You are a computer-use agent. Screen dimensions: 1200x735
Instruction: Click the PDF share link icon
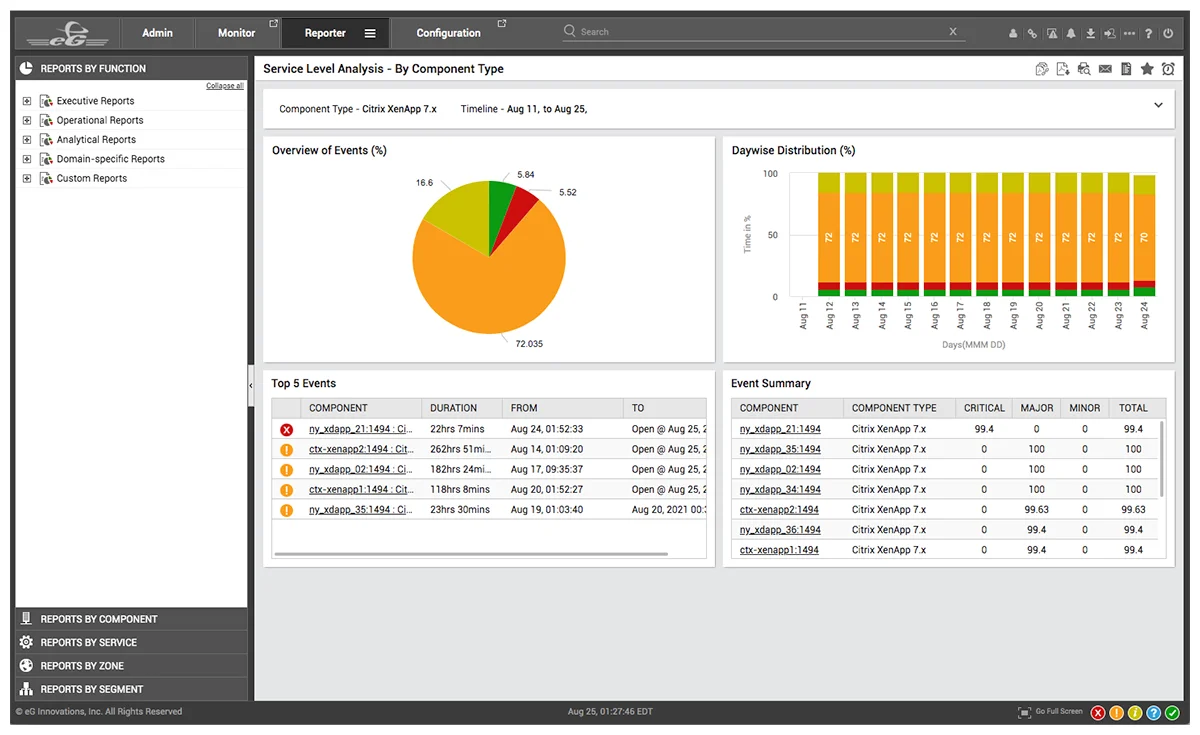pyautogui.click(x=1042, y=69)
